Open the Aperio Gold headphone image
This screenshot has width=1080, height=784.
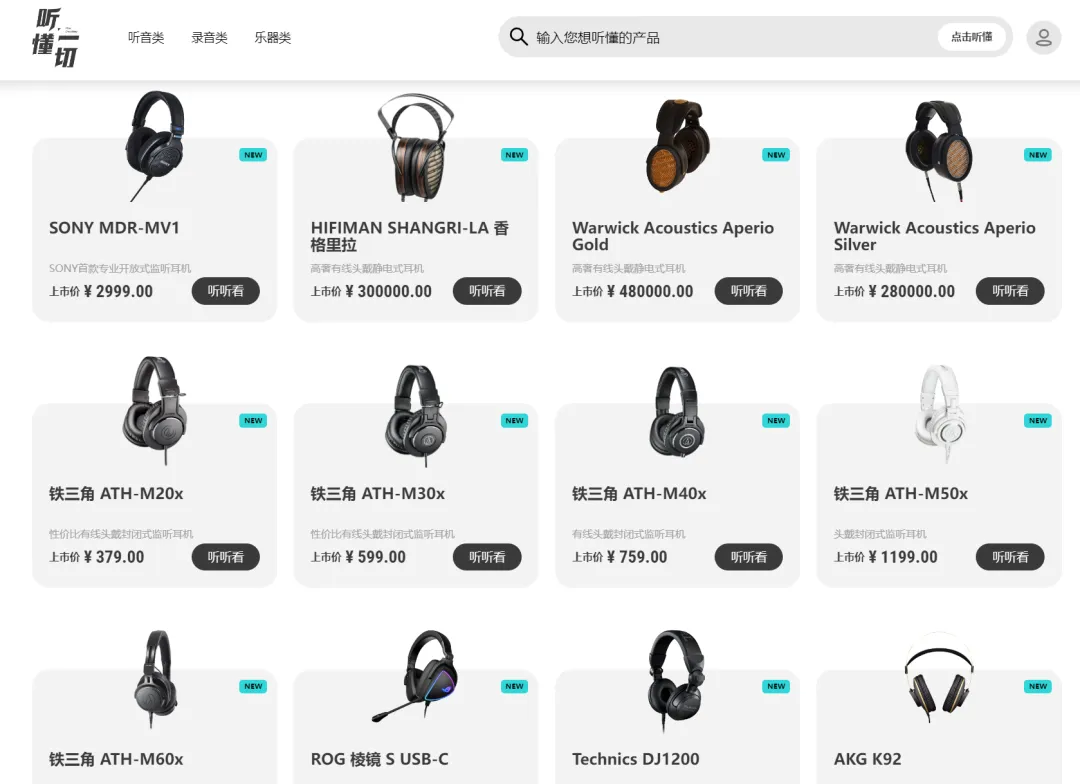tap(678, 147)
